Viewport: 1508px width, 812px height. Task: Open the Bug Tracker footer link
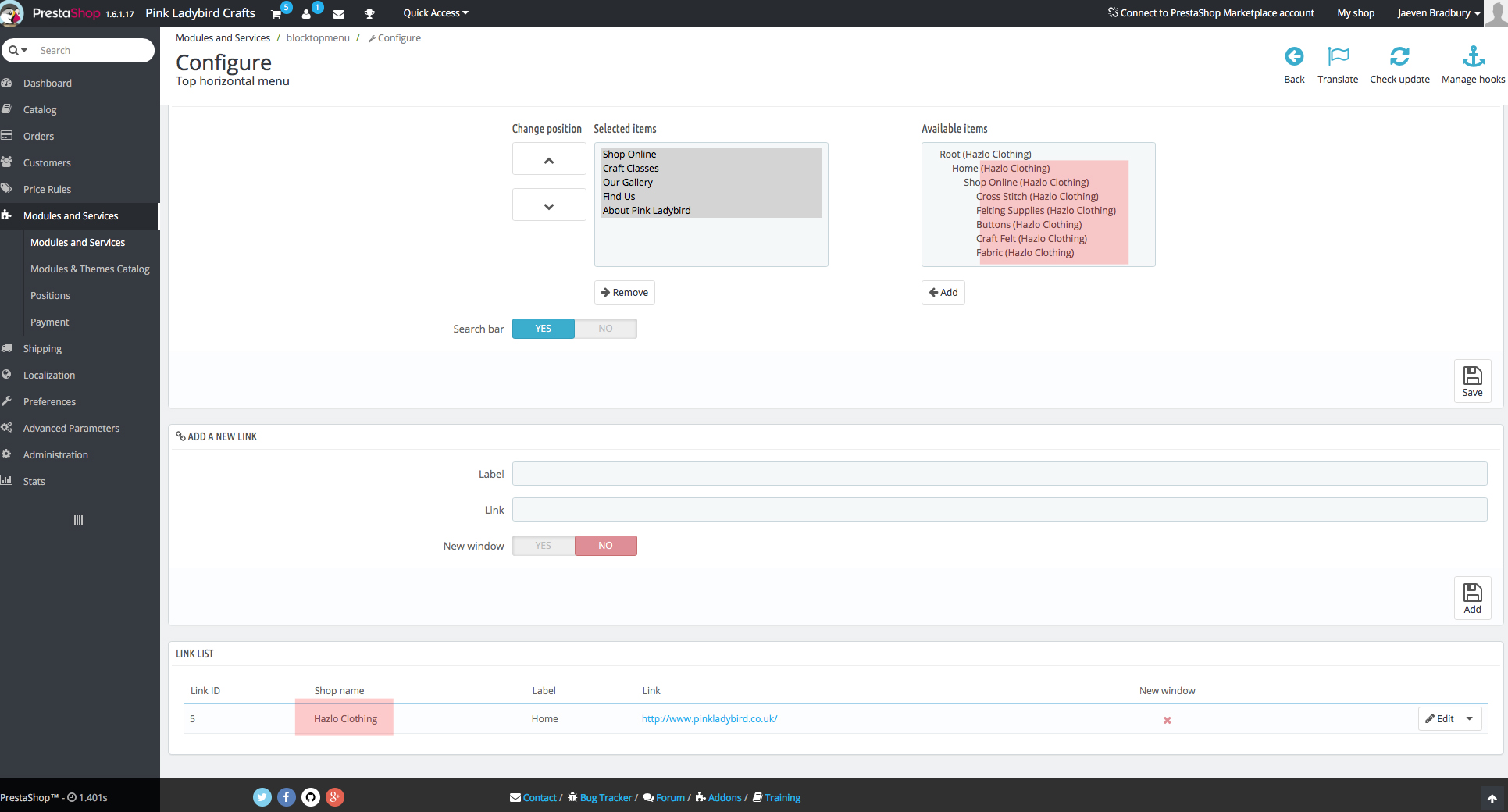[600, 797]
